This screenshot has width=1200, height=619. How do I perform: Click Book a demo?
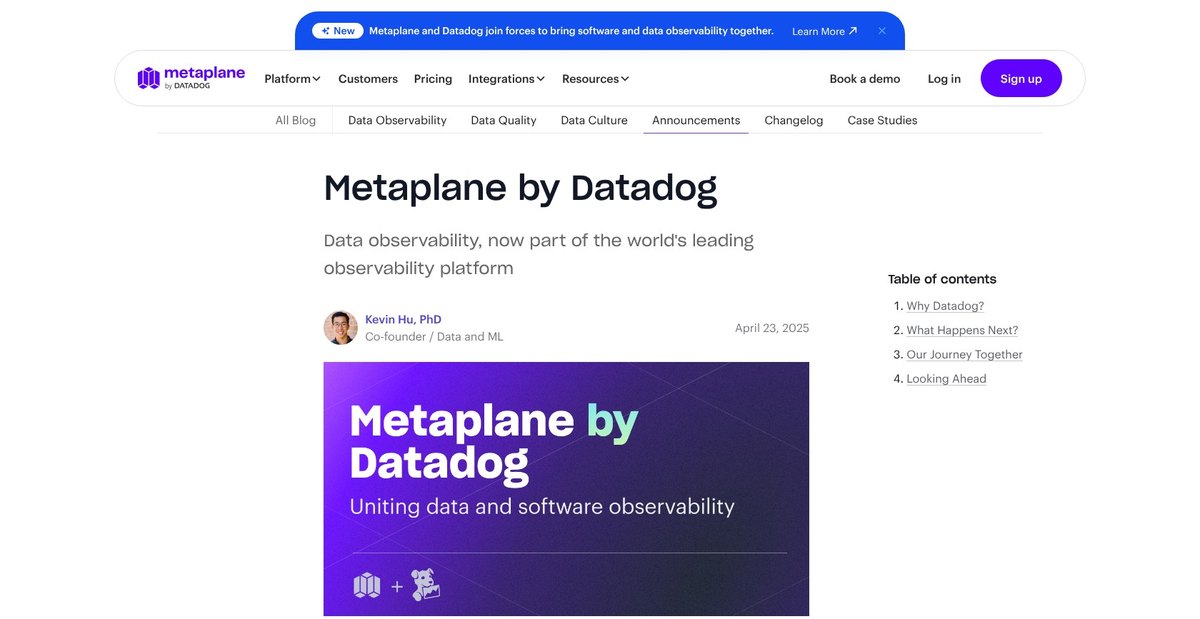(x=865, y=79)
